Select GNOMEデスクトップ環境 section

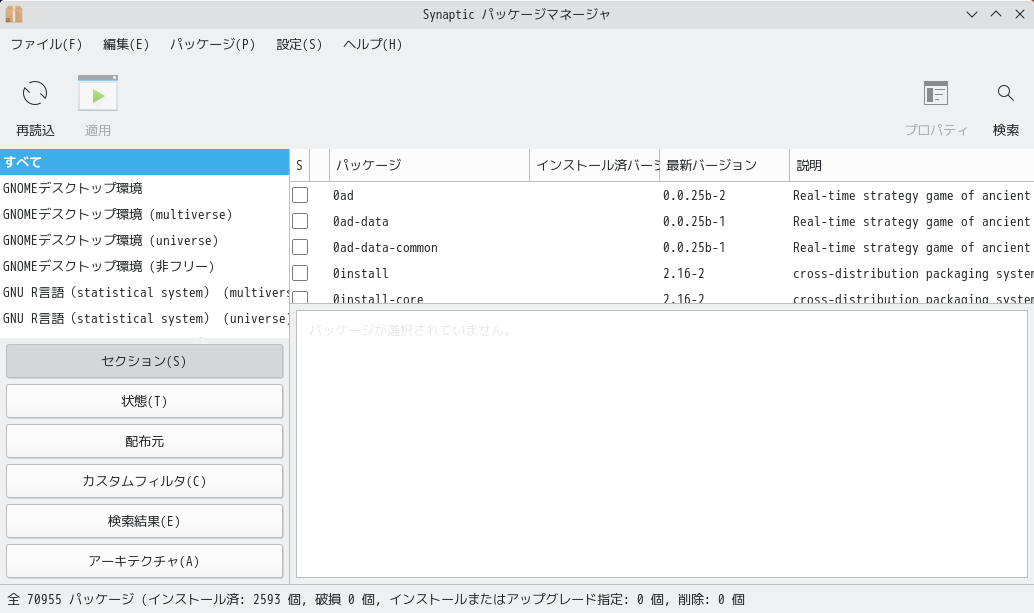pos(144,189)
